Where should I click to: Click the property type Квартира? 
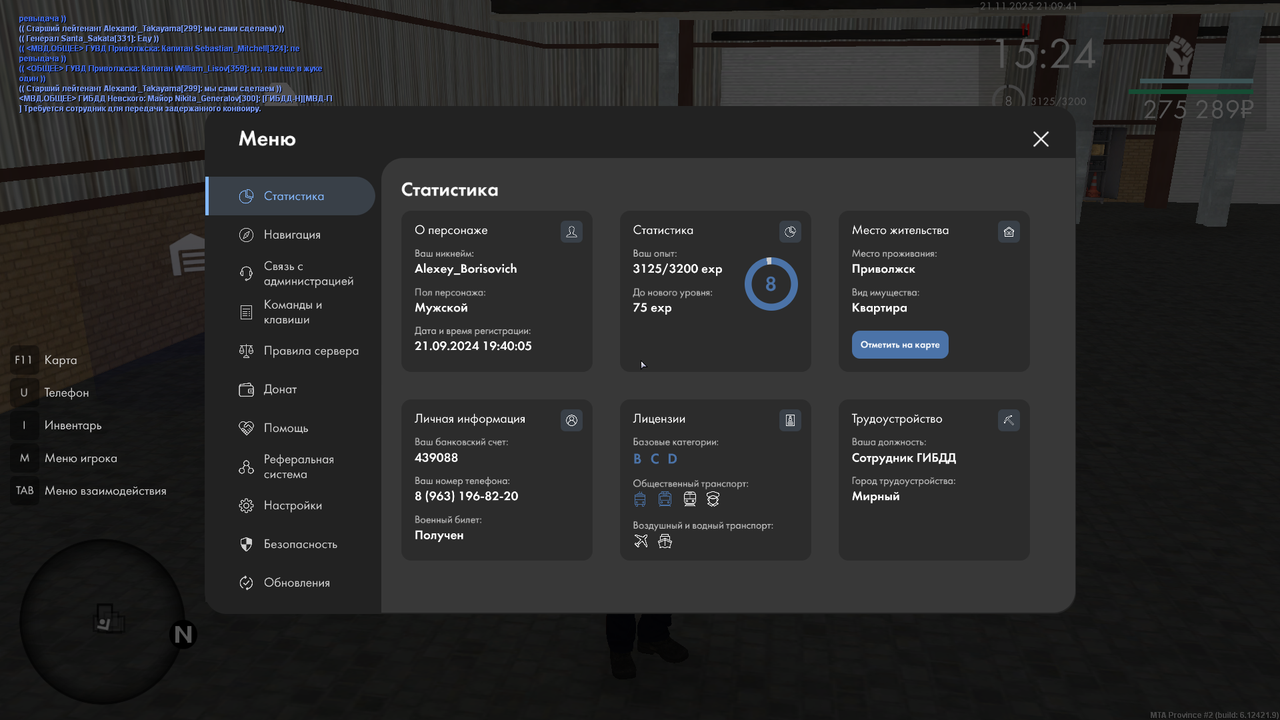pos(879,308)
